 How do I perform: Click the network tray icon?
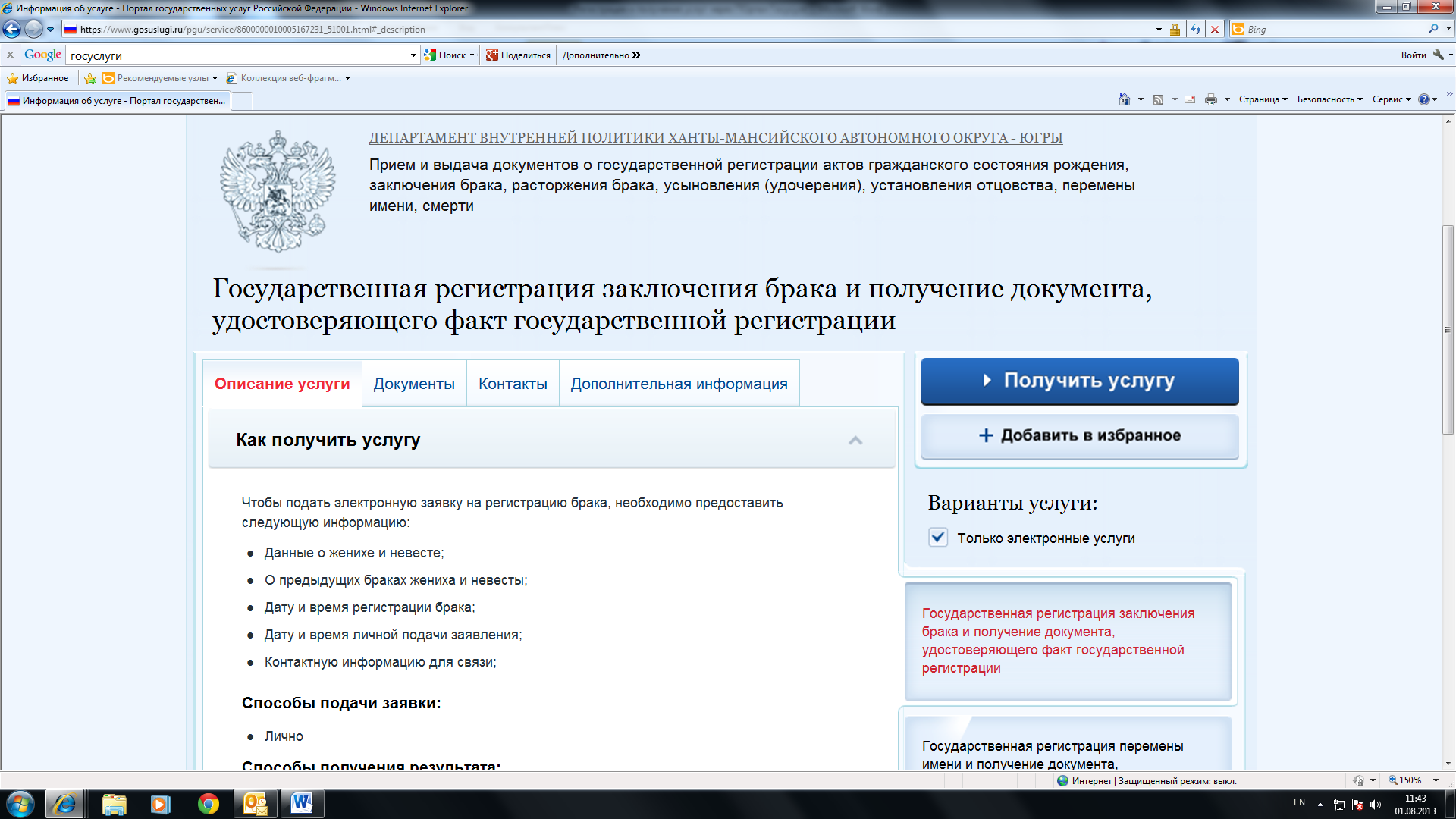pyautogui.click(x=1339, y=805)
